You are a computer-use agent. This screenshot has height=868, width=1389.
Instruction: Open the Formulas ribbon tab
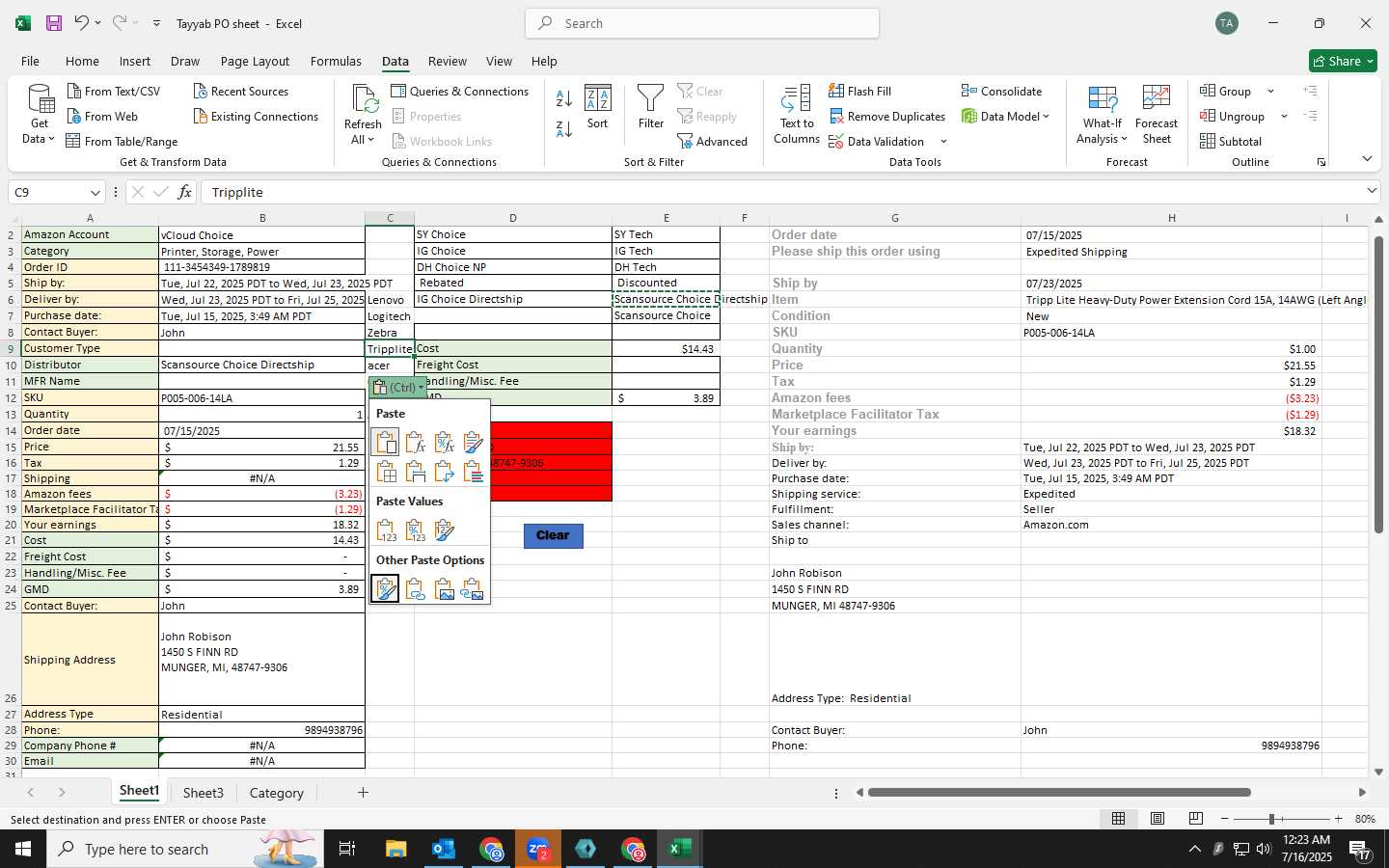(x=336, y=61)
